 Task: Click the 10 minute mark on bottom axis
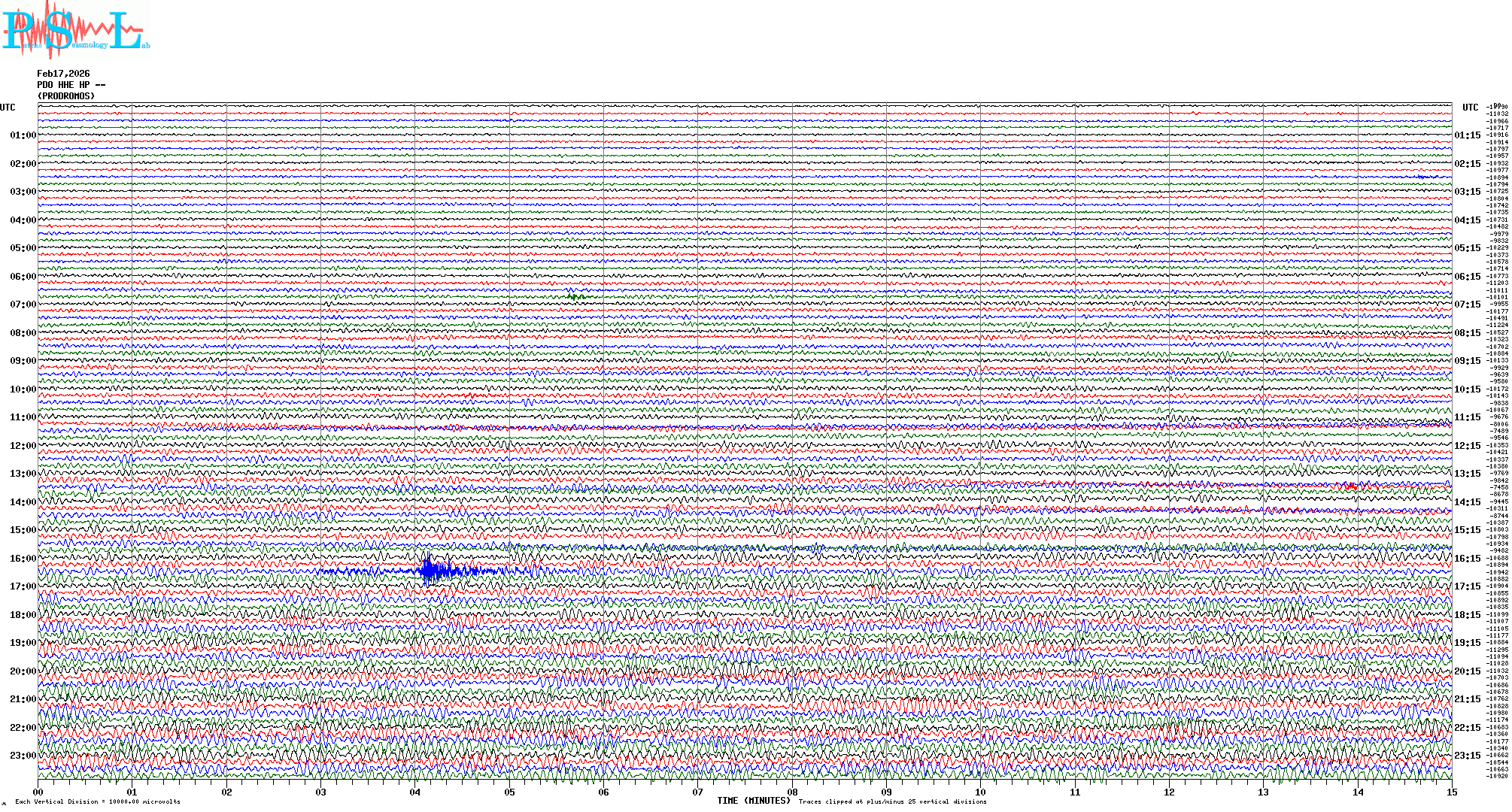(980, 792)
